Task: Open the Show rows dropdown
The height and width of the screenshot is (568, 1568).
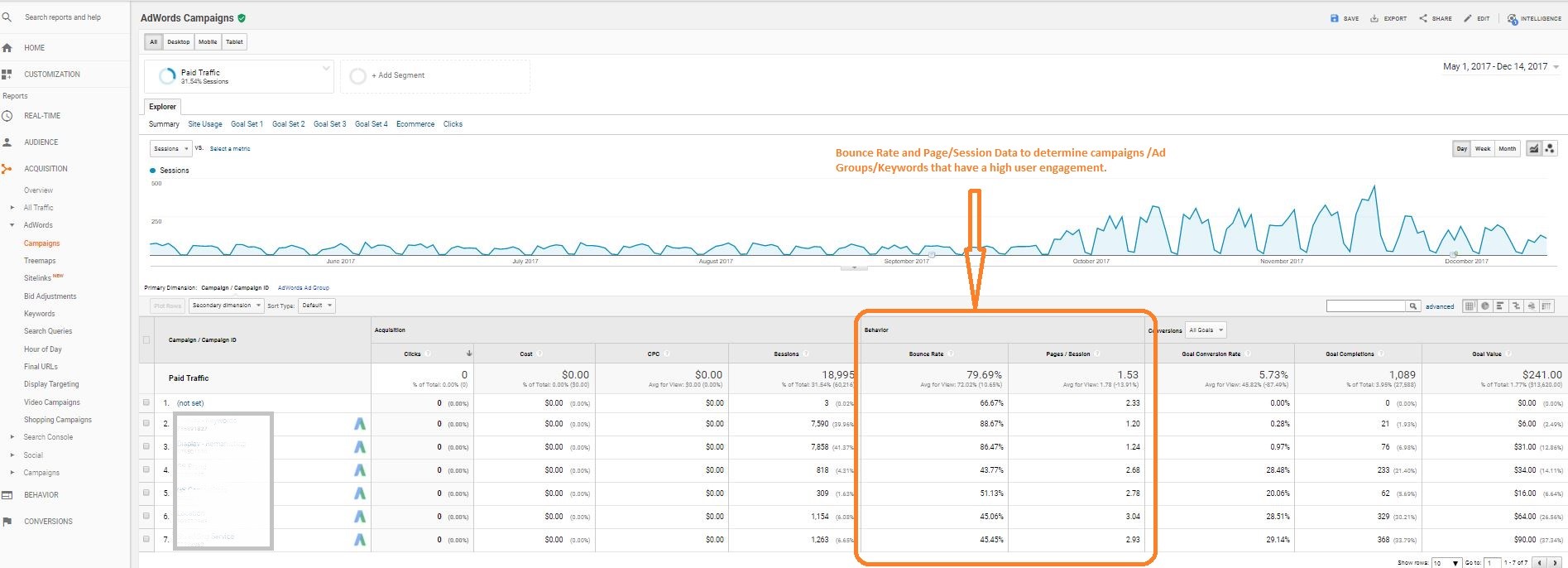Action: click(x=1447, y=563)
